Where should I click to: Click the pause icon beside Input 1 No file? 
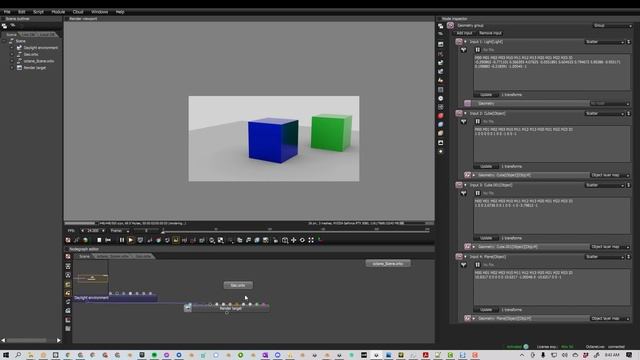478,50
